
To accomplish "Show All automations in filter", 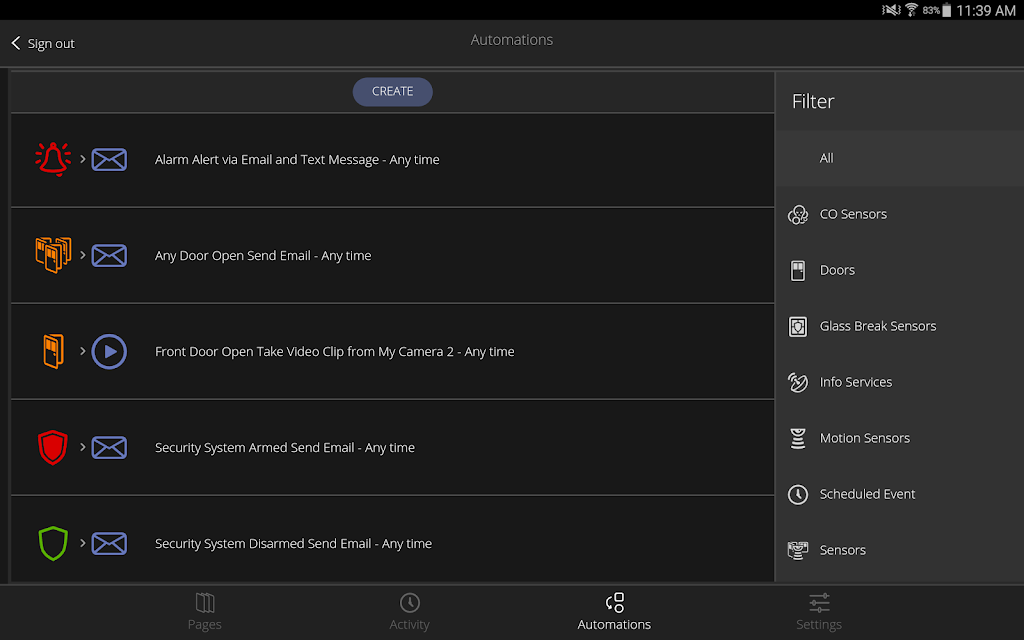I will pos(899,158).
